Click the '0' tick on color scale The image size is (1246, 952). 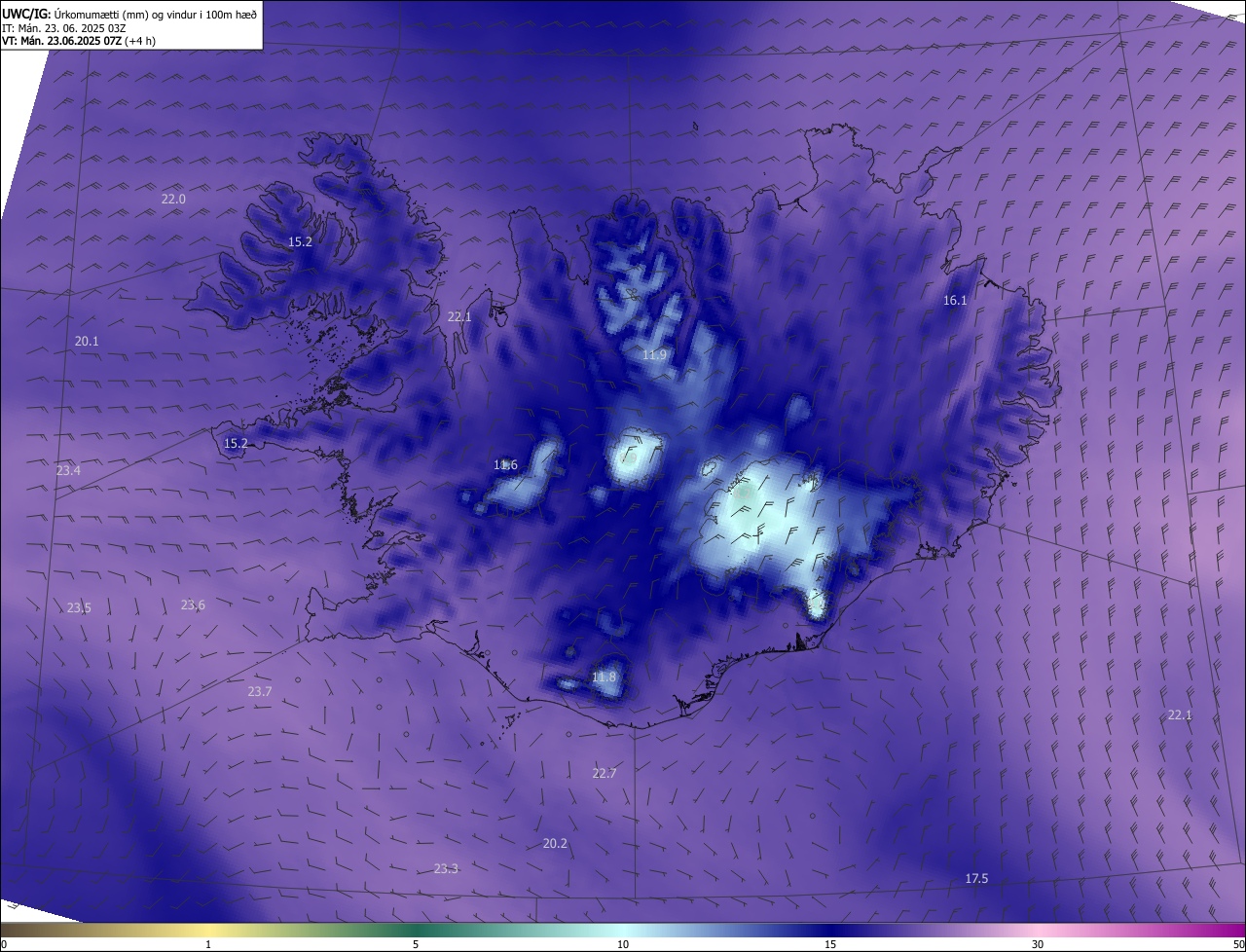4,944
